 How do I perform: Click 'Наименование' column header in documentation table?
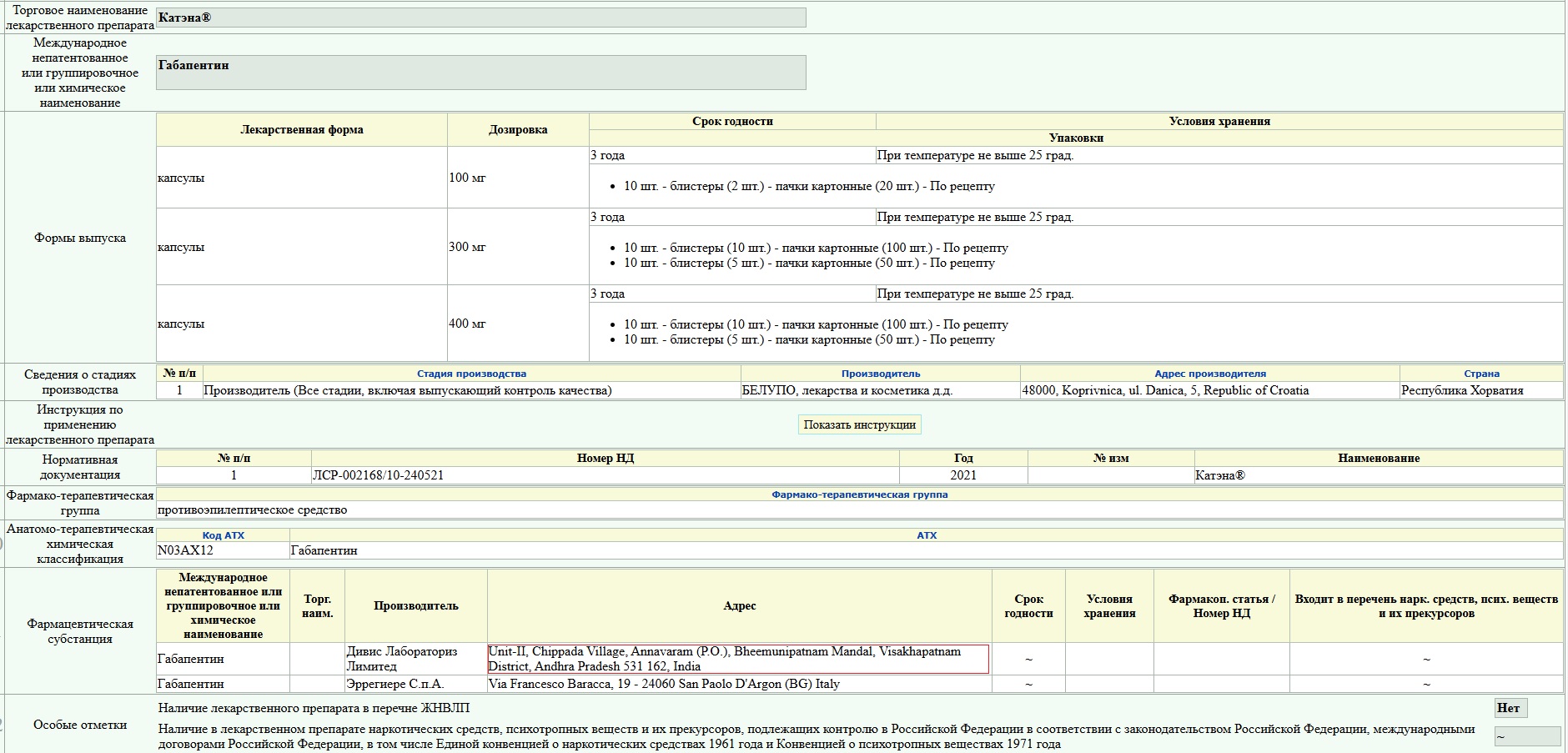point(1379,458)
